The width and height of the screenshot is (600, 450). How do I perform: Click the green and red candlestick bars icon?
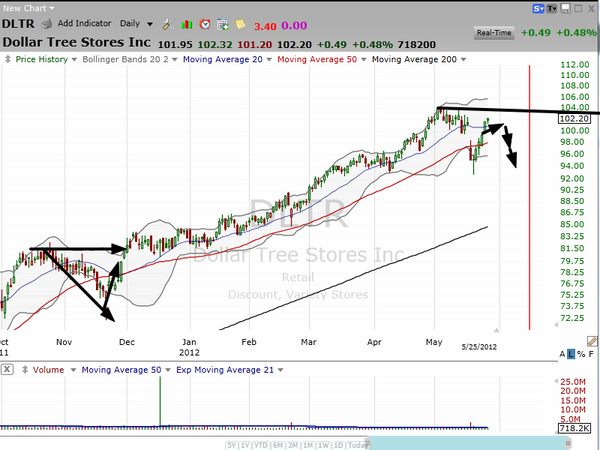click(187, 24)
